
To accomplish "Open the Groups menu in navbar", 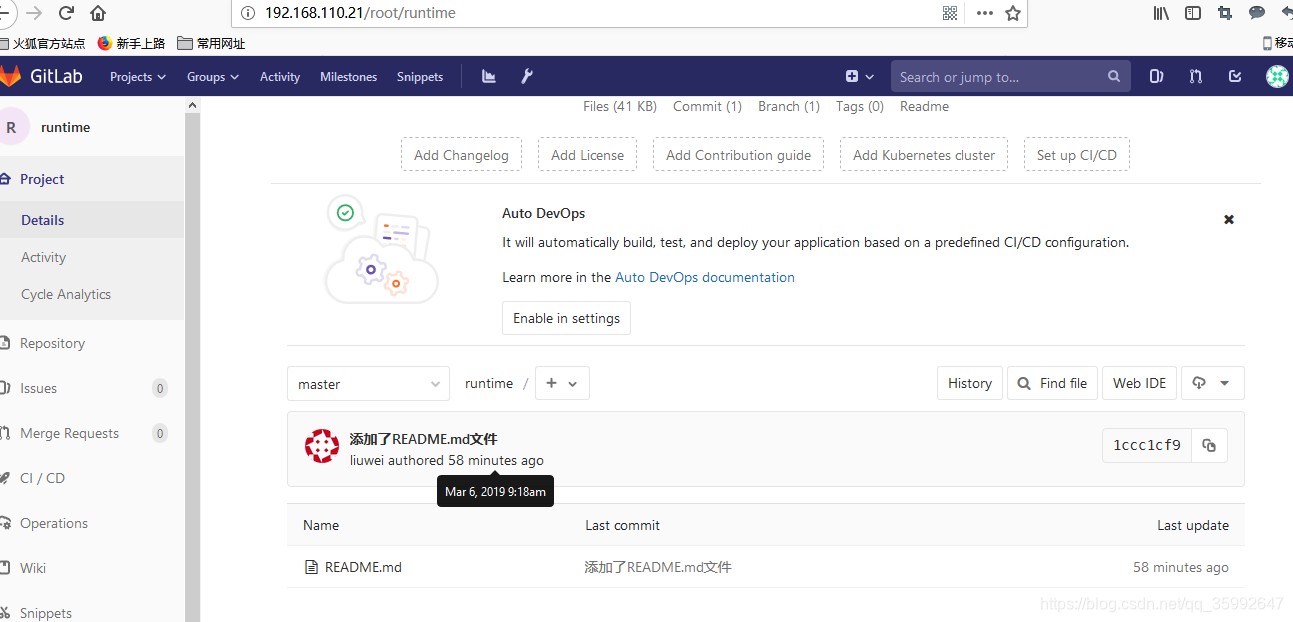I will (213, 77).
